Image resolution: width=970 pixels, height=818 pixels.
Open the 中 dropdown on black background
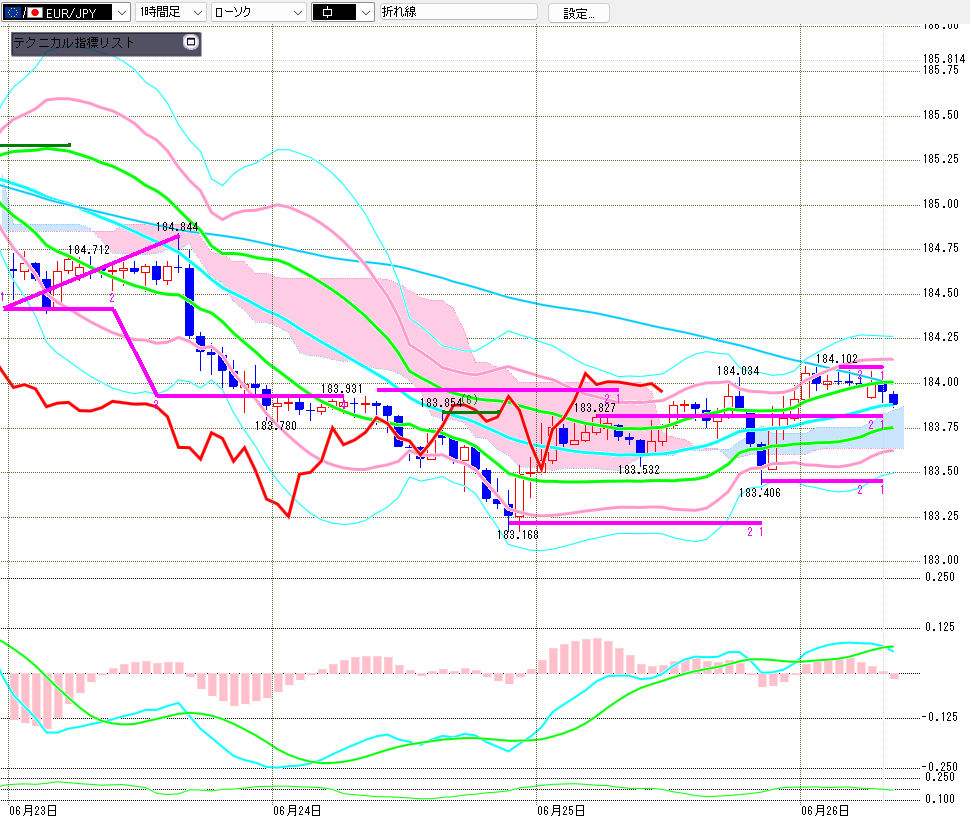coord(366,12)
